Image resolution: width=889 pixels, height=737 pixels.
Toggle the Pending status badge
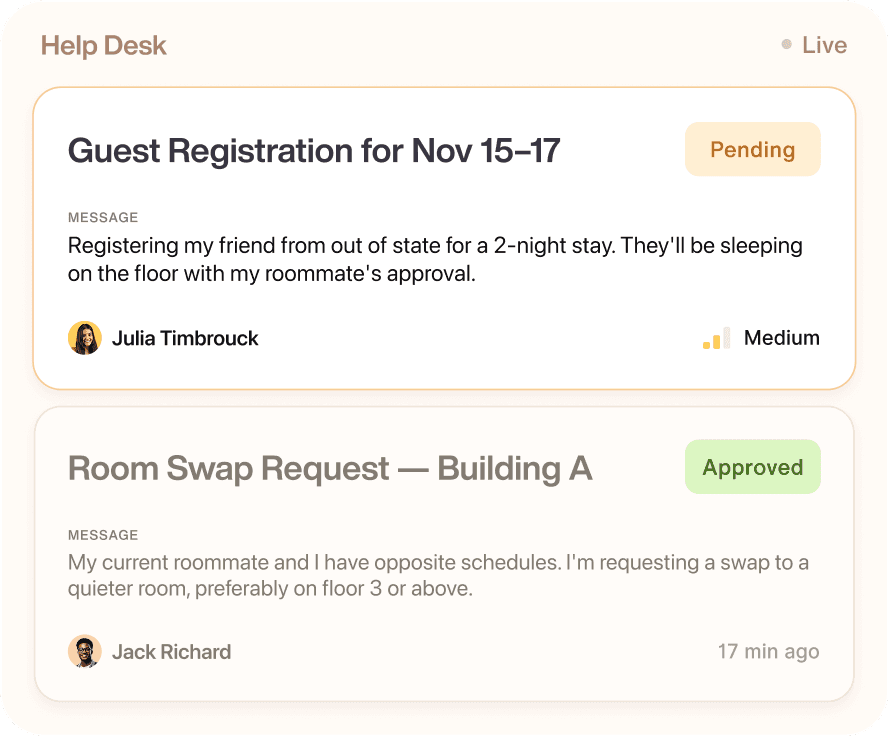[752, 149]
